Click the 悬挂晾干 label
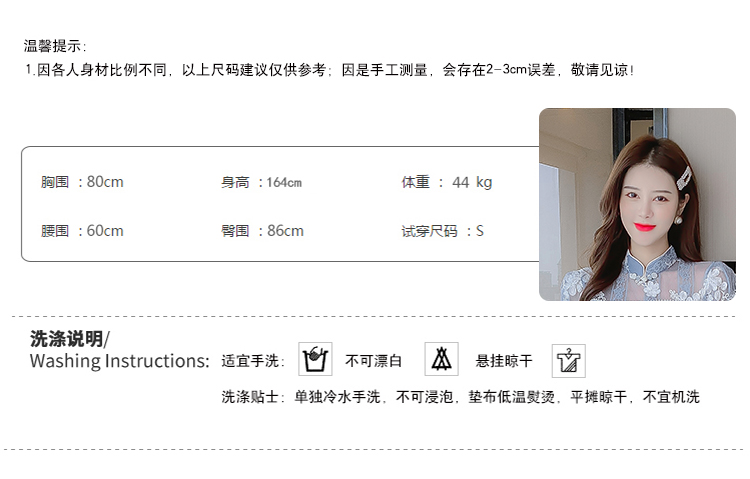Screen dimensions: 750x479 click(504, 361)
